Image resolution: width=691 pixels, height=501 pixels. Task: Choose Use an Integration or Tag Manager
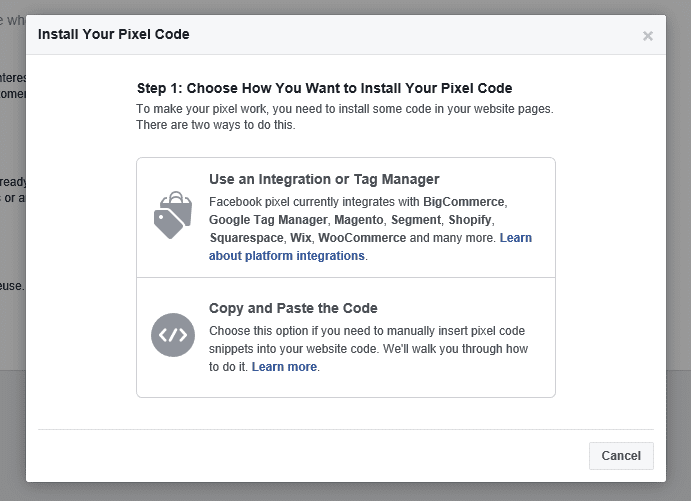pyautogui.click(x=324, y=180)
